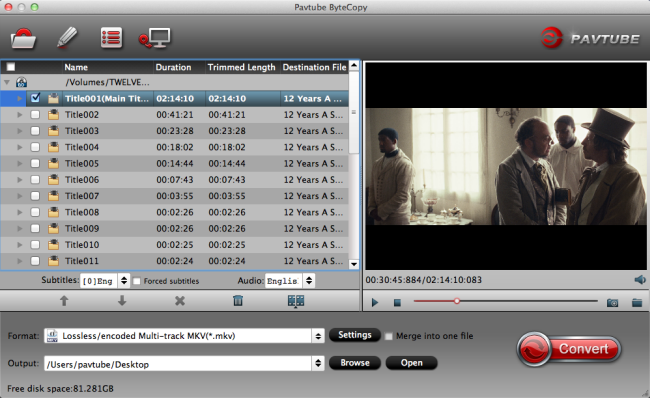Click the Trimmed Length column header
This screenshot has width=650, height=398.
click(x=241, y=67)
